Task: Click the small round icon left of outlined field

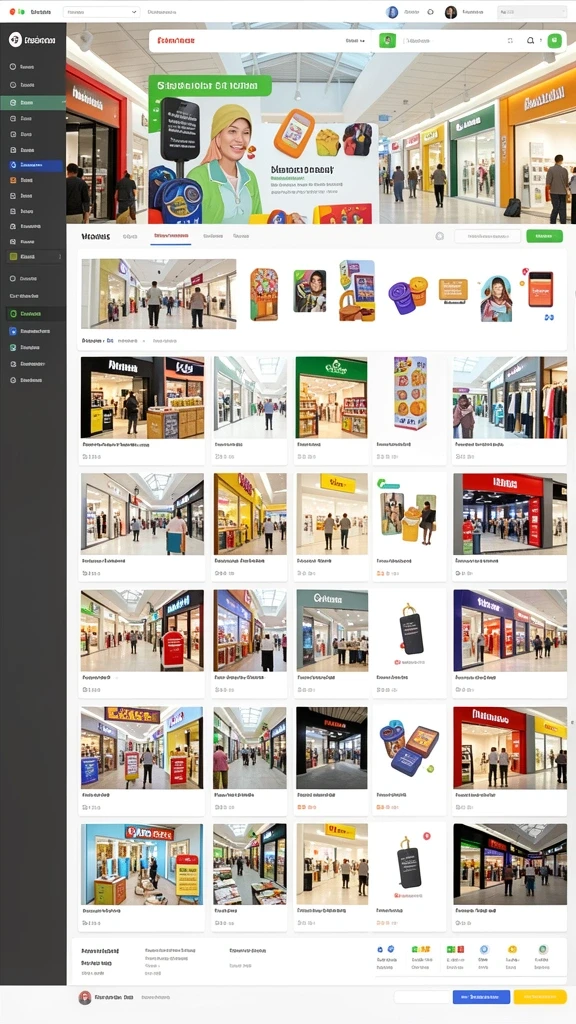Action: (x=440, y=236)
